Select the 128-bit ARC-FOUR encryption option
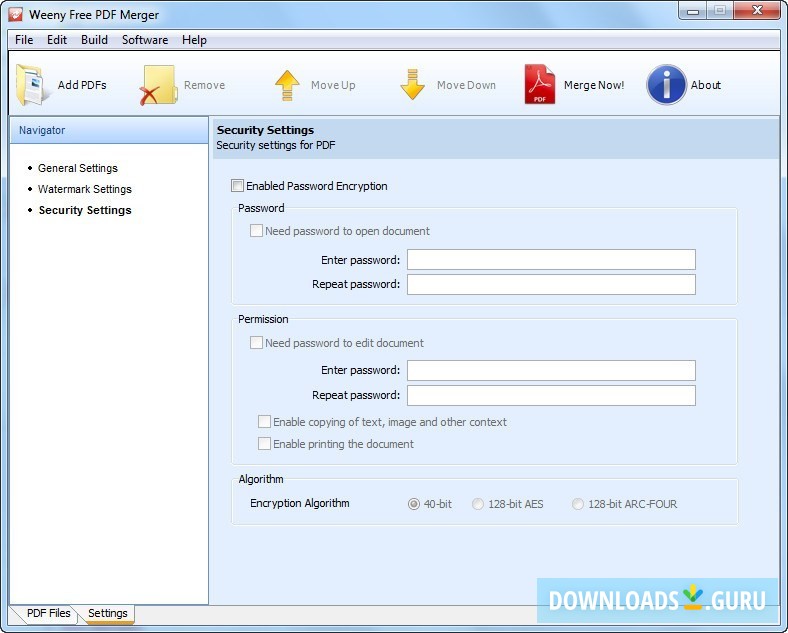788x633 pixels. tap(578, 504)
